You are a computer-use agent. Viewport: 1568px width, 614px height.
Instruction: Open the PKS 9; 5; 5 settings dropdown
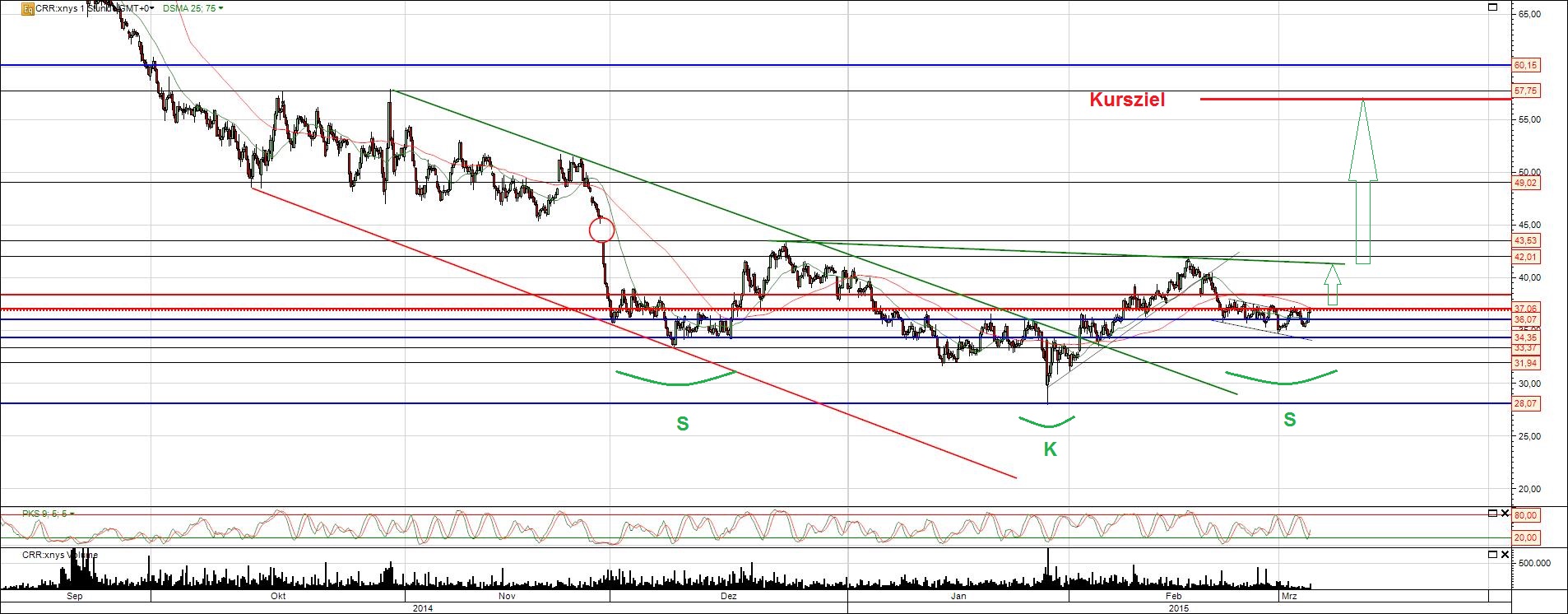tap(72, 514)
